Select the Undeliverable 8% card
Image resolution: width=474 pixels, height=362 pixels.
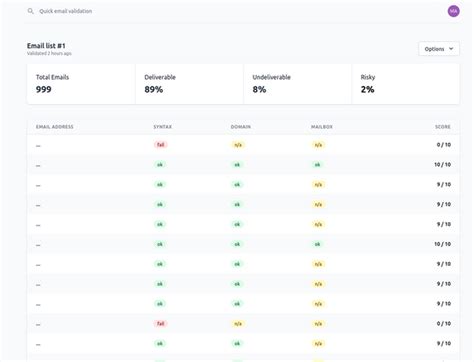tap(298, 84)
